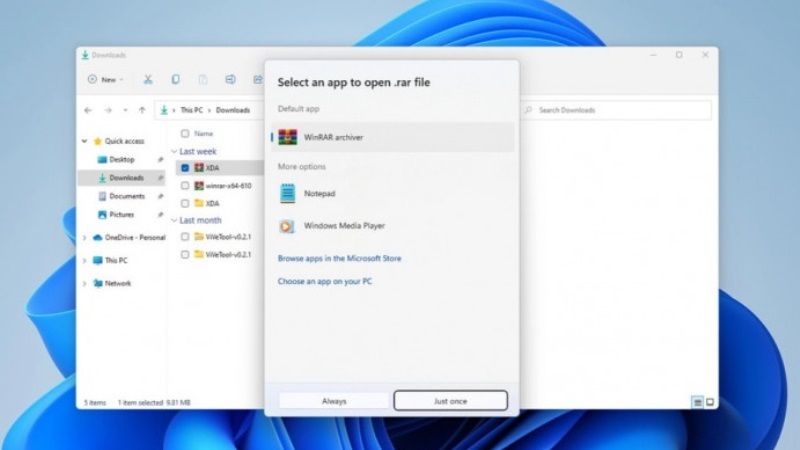Viewport: 800px width, 450px height.
Task: Uncheck the XDA rar file checkbox
Action: (x=185, y=168)
